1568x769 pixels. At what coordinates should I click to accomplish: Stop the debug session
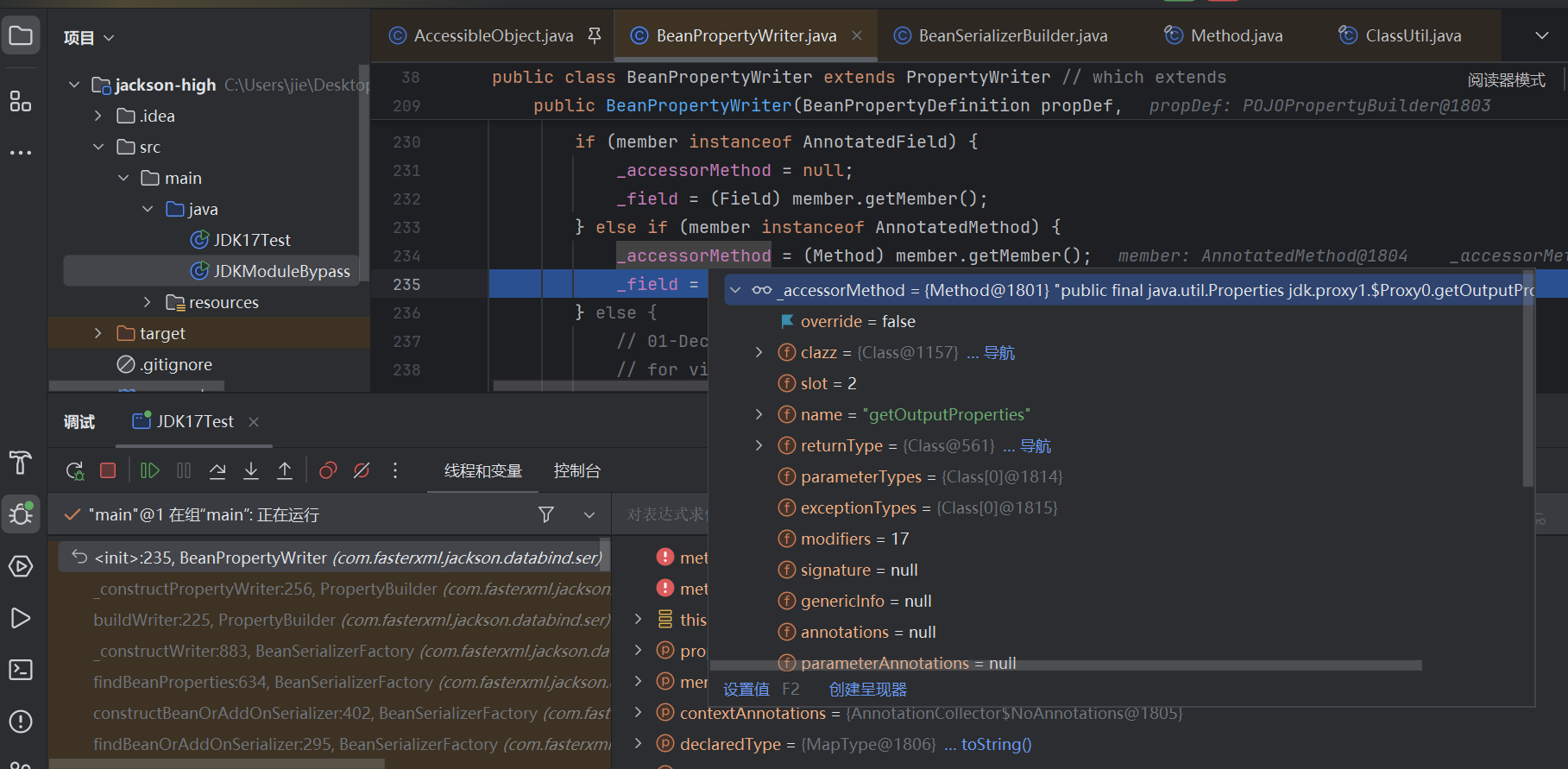click(x=108, y=470)
